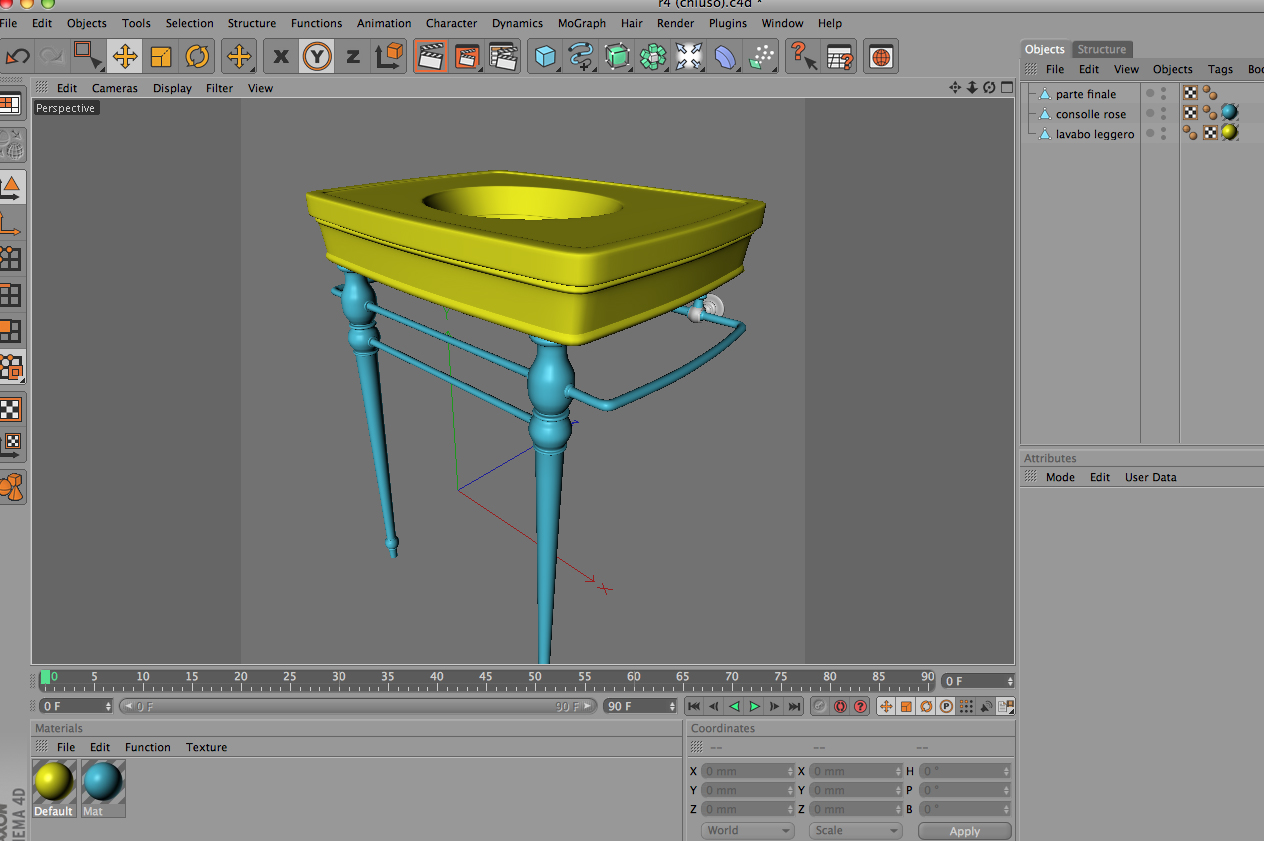Switch the coordinate system icon

pyautogui.click(x=389, y=56)
